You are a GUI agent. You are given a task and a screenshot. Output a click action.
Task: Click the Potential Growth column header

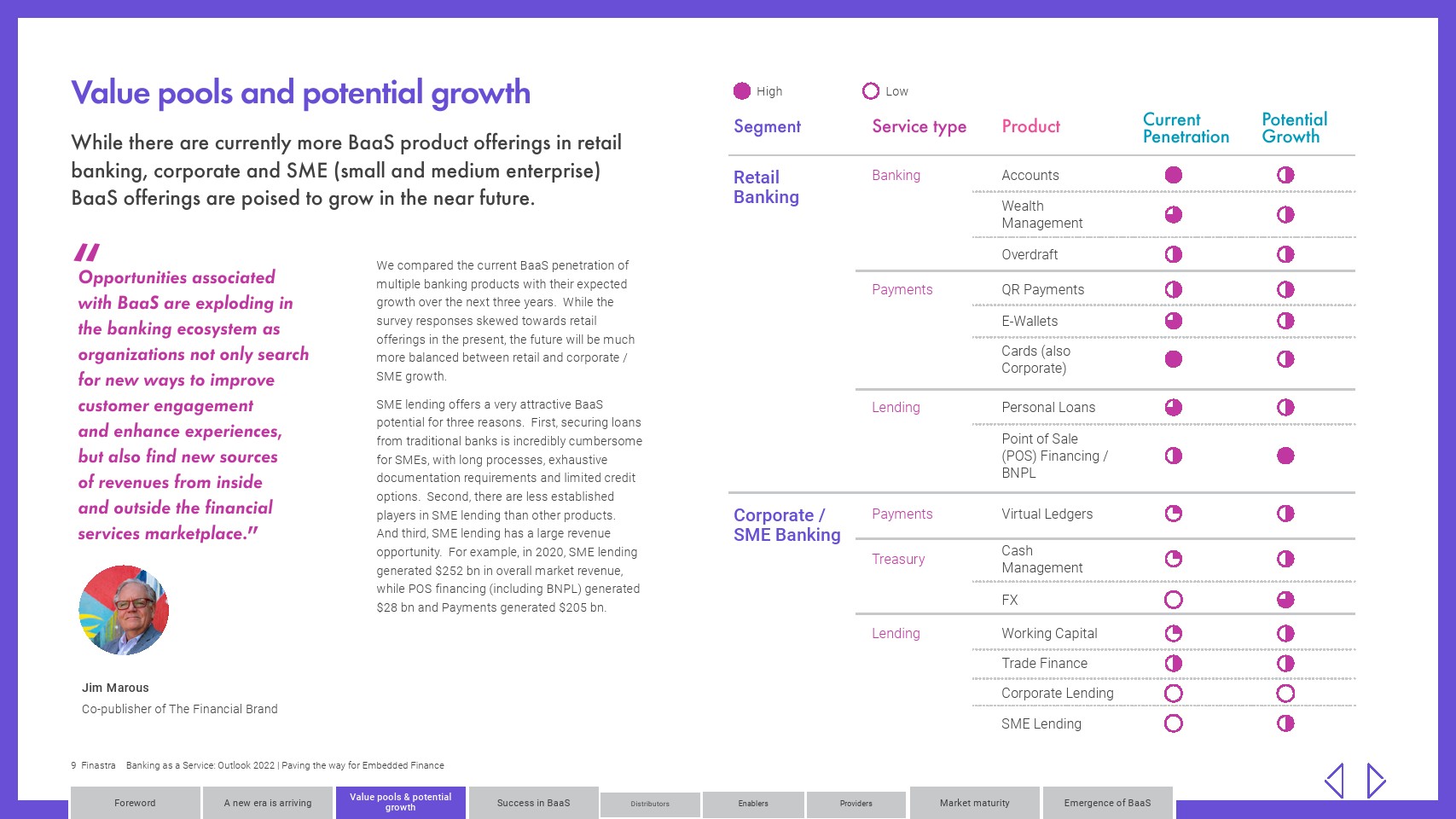[x=1294, y=128]
